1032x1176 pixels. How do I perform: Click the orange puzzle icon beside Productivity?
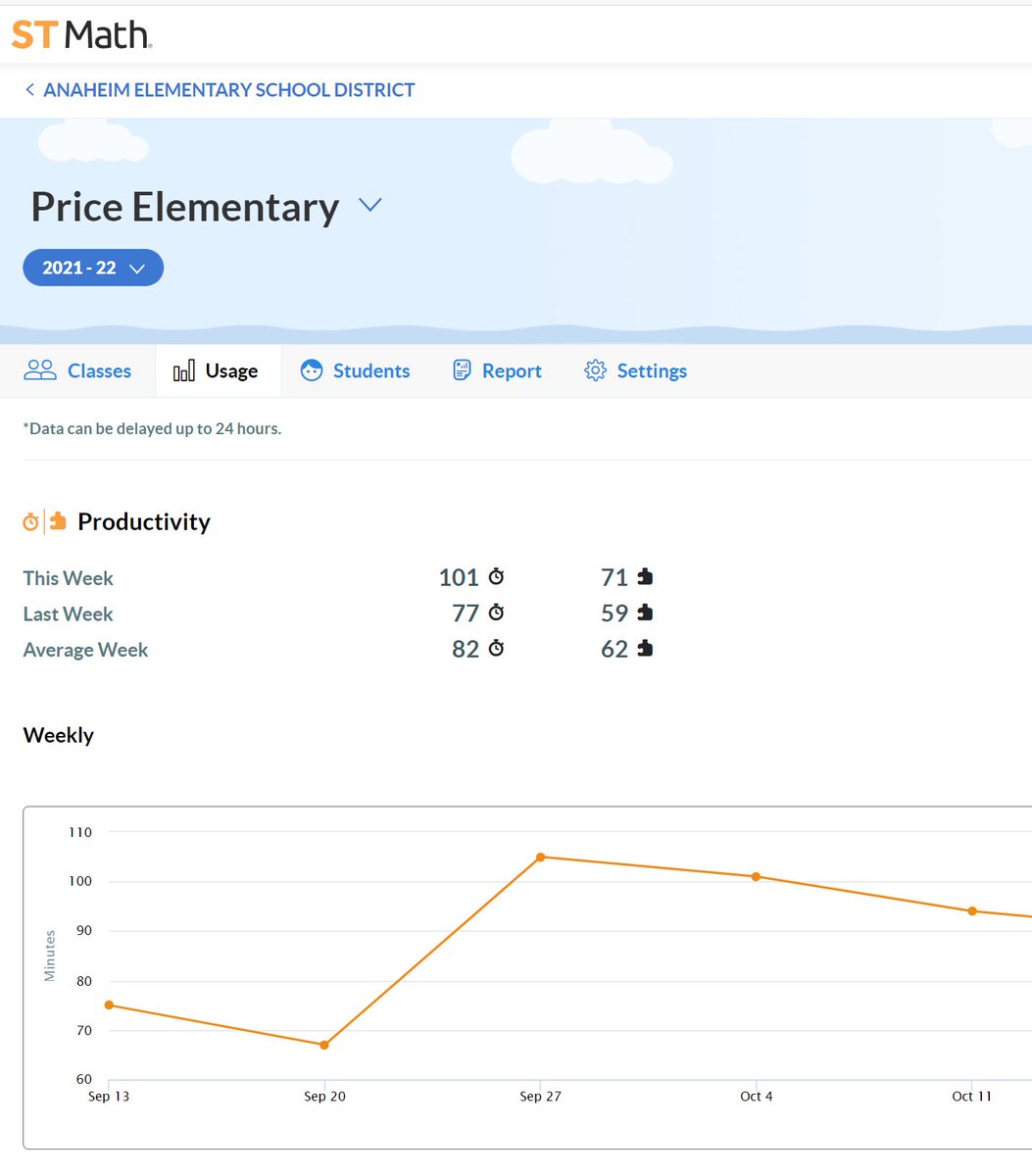58,521
